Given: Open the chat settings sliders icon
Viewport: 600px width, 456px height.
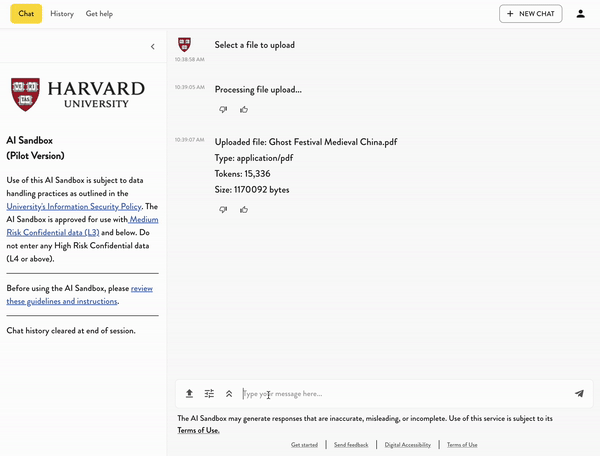Looking at the screenshot, I should 209,394.
